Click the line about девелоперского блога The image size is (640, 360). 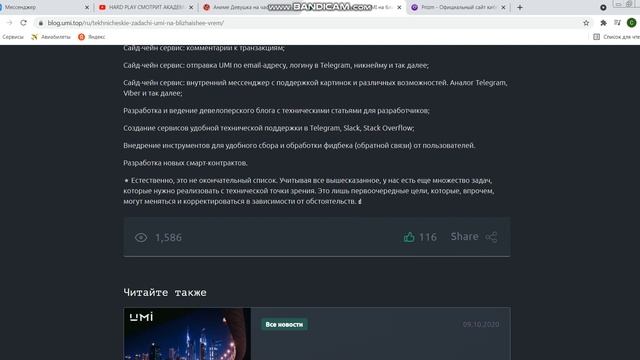coord(276,111)
